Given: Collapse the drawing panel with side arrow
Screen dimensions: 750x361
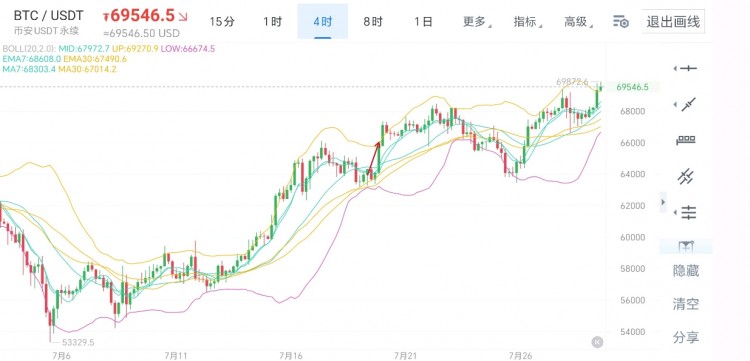Looking at the screenshot, I should point(663,202).
